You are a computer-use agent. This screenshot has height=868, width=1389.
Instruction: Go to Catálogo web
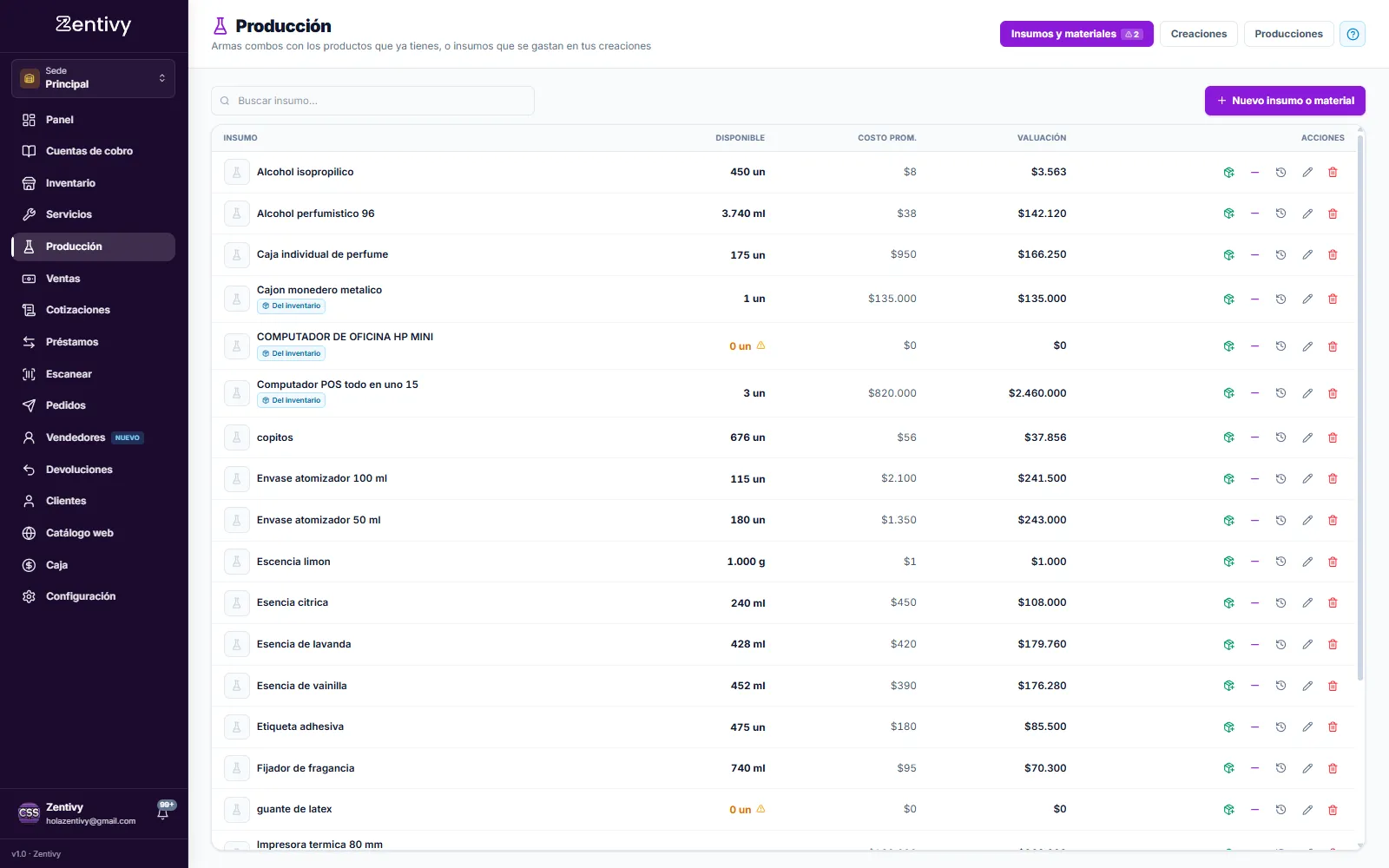pos(93,533)
